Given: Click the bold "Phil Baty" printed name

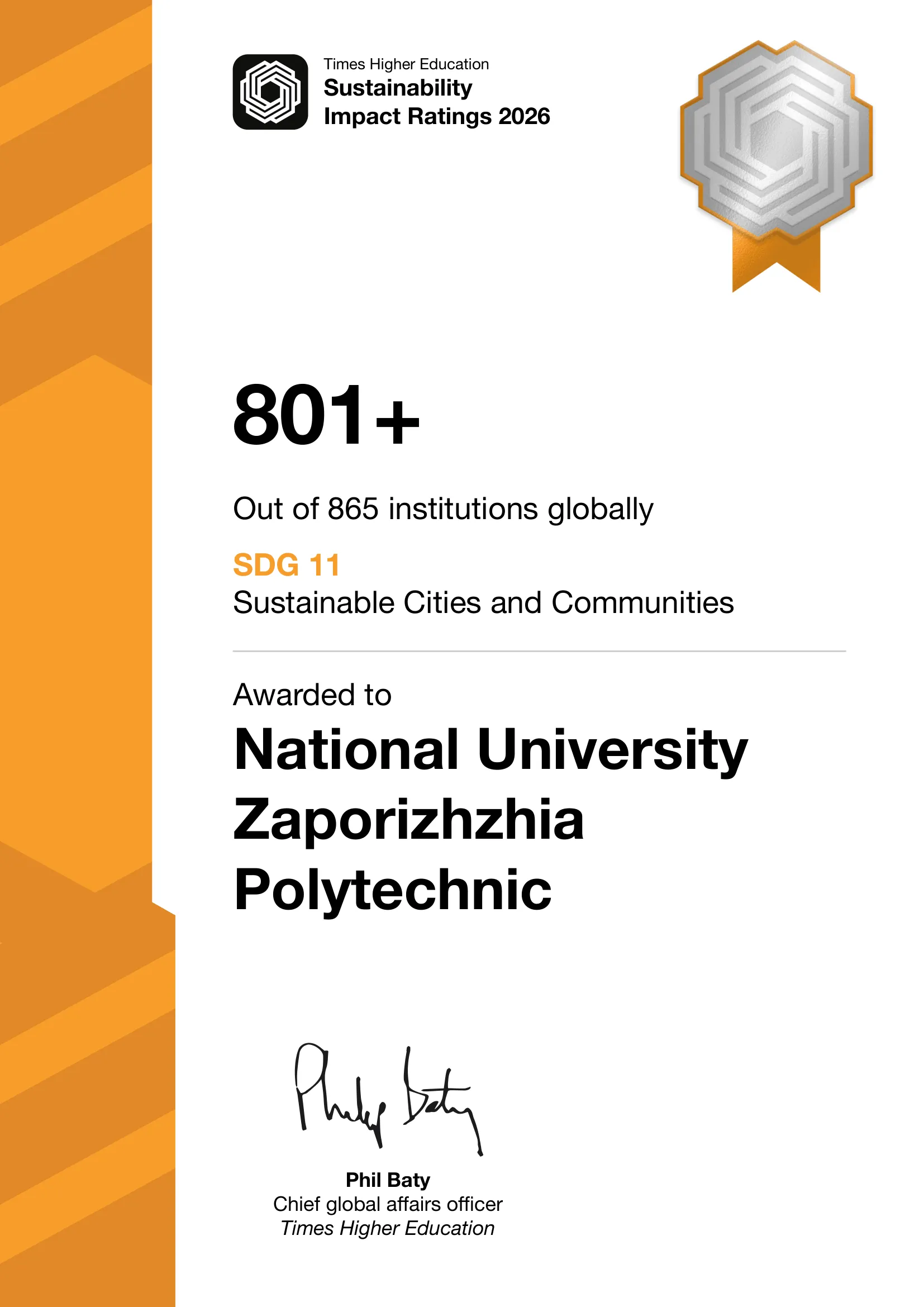Looking at the screenshot, I should (388, 1180).
